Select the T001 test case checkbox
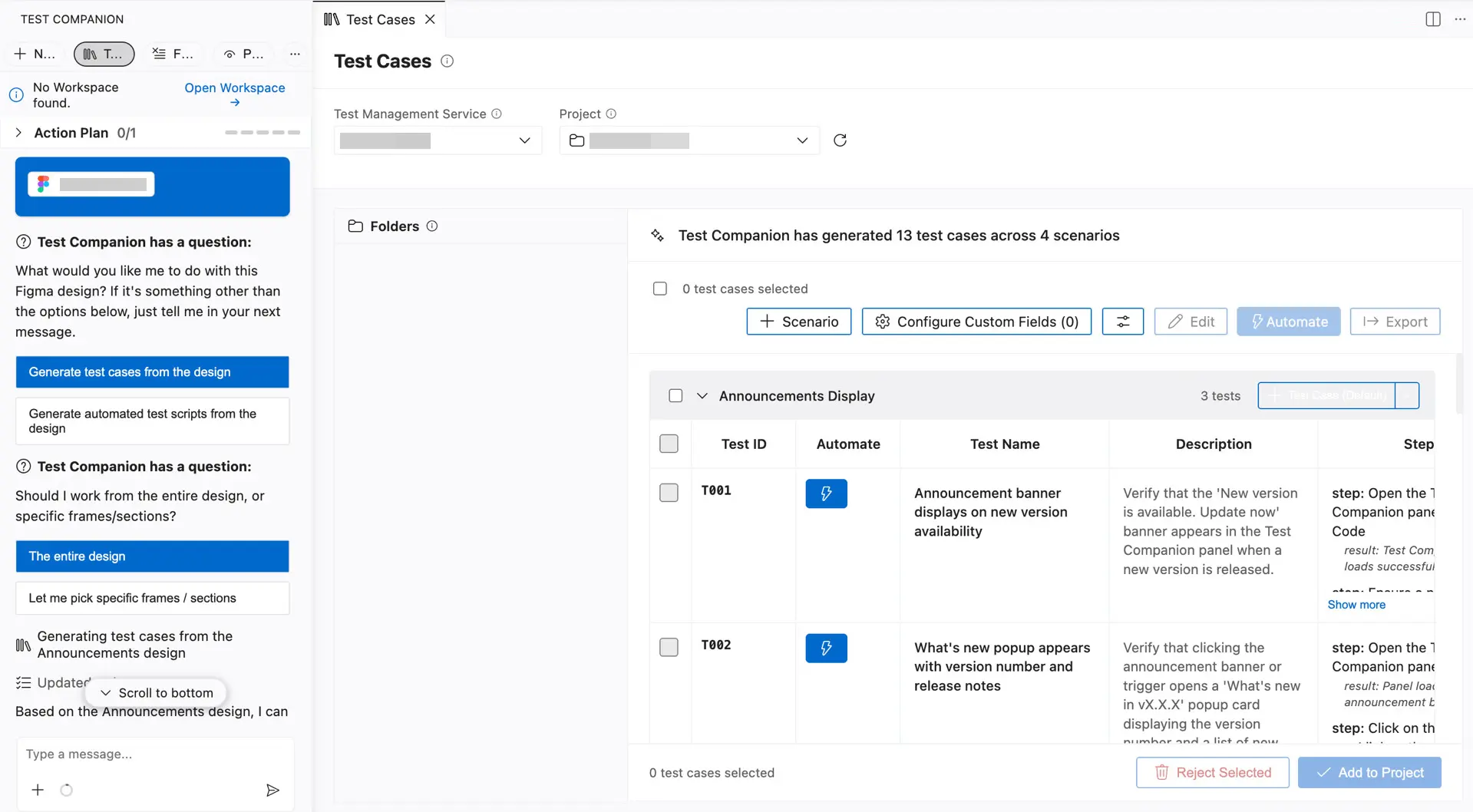 coord(669,493)
